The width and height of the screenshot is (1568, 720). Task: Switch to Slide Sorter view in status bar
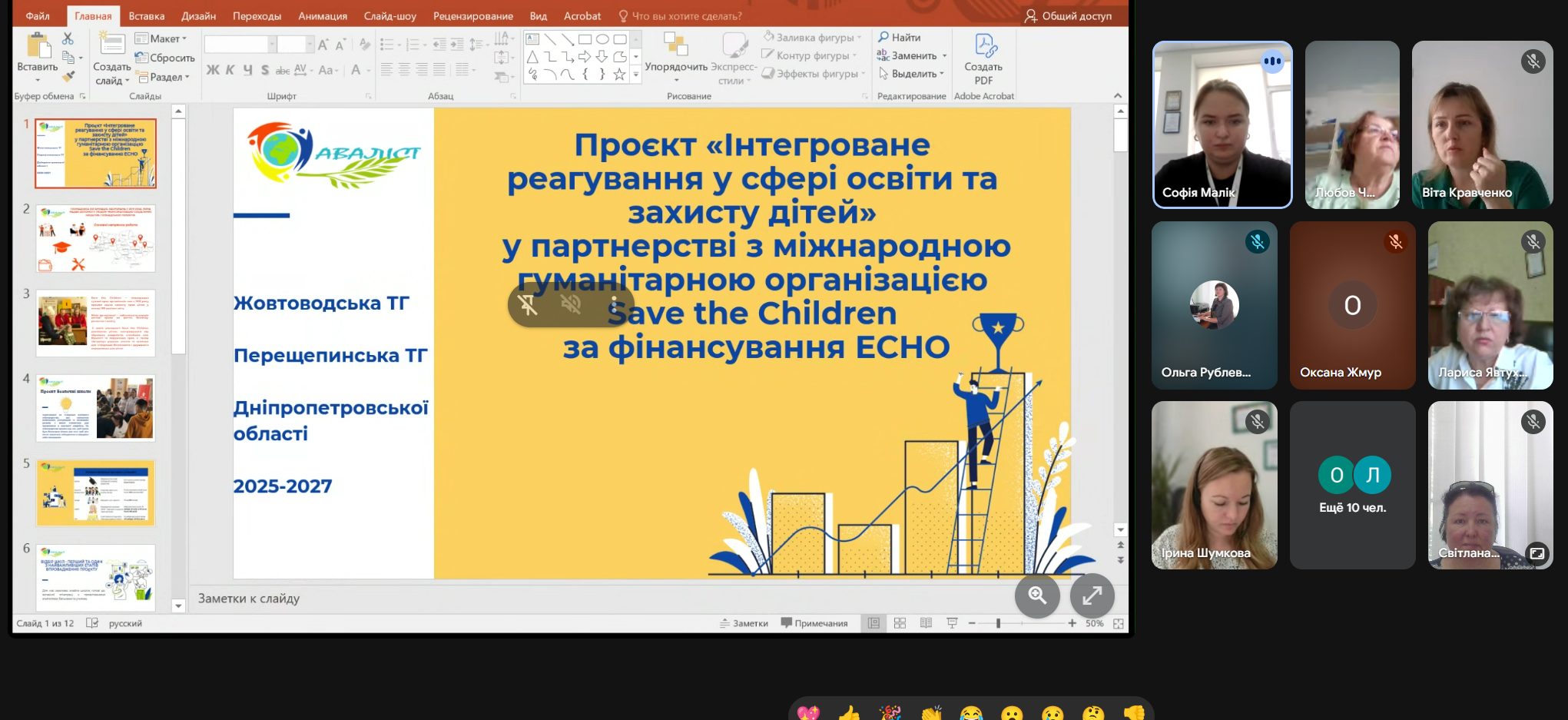pos(900,623)
